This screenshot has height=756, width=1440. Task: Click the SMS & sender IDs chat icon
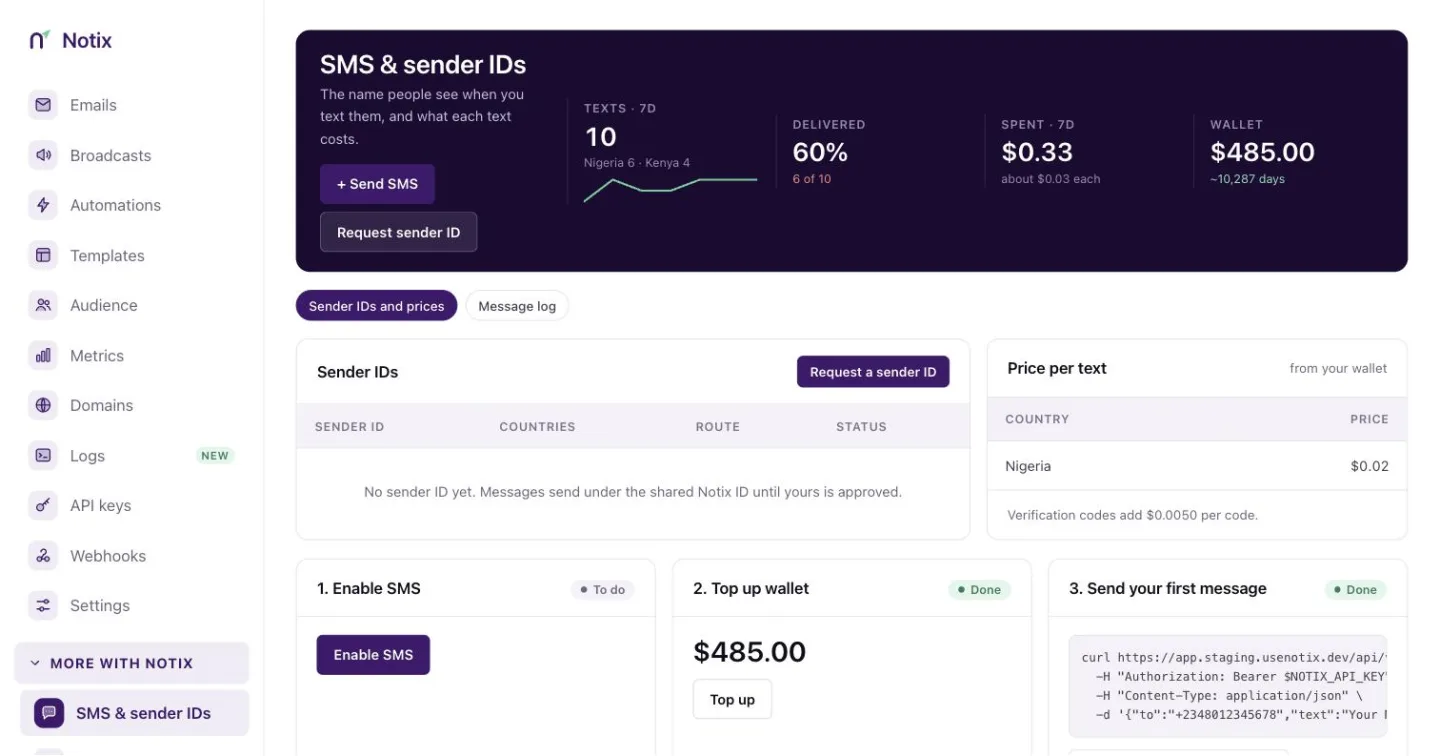pyautogui.click(x=49, y=713)
